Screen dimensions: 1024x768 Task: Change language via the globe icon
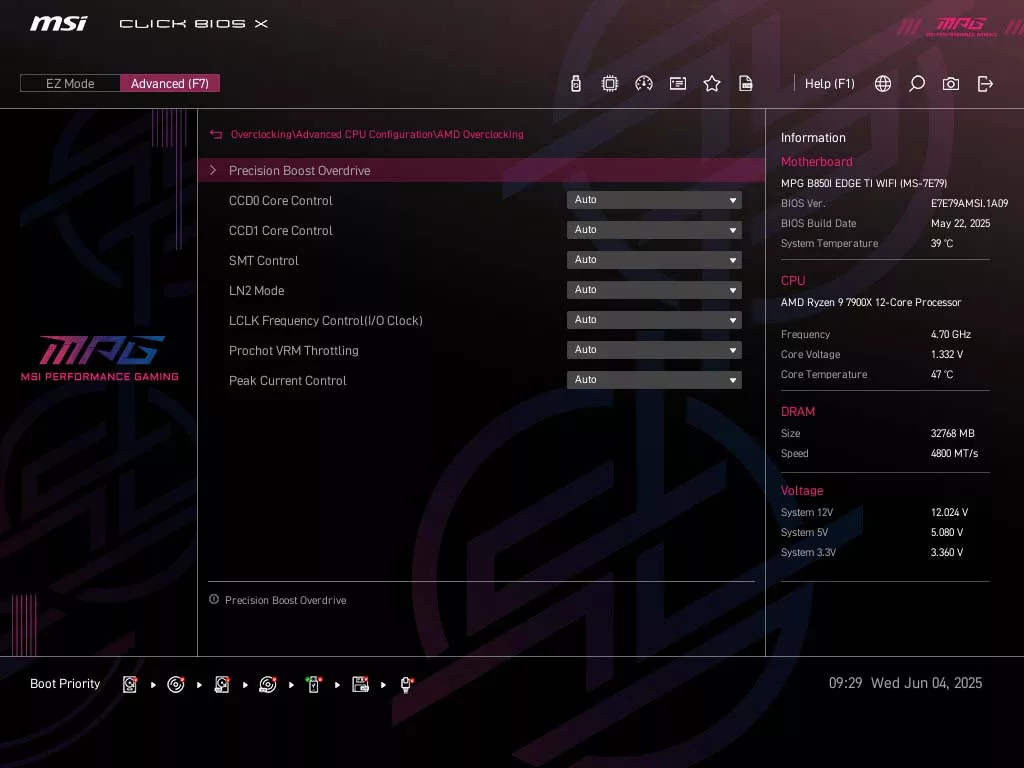click(x=883, y=84)
